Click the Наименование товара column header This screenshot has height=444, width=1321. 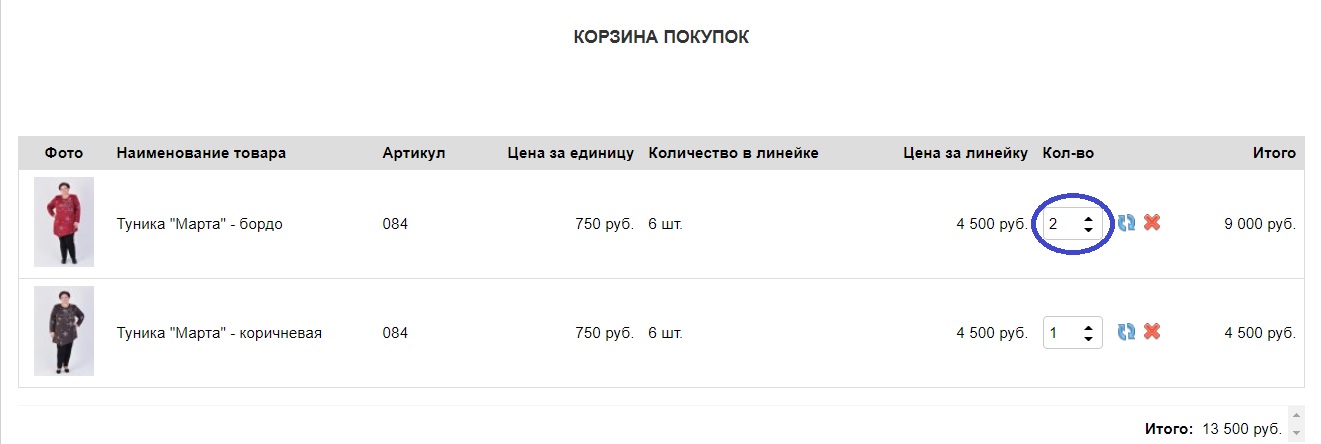(201, 153)
